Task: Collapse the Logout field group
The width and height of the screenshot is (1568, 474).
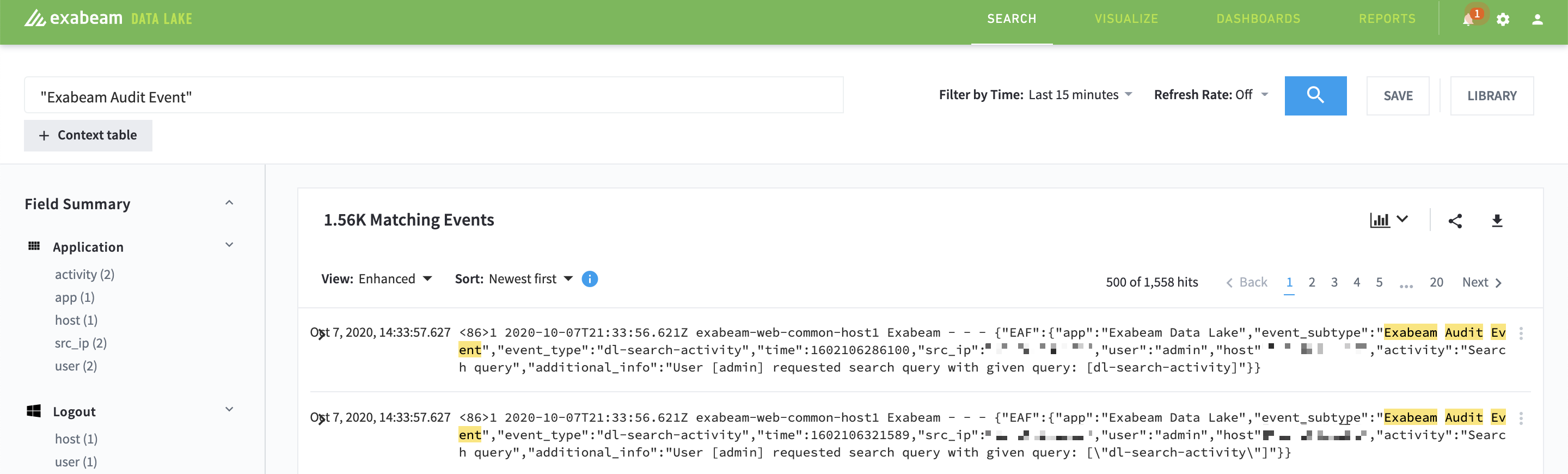Action: (229, 409)
